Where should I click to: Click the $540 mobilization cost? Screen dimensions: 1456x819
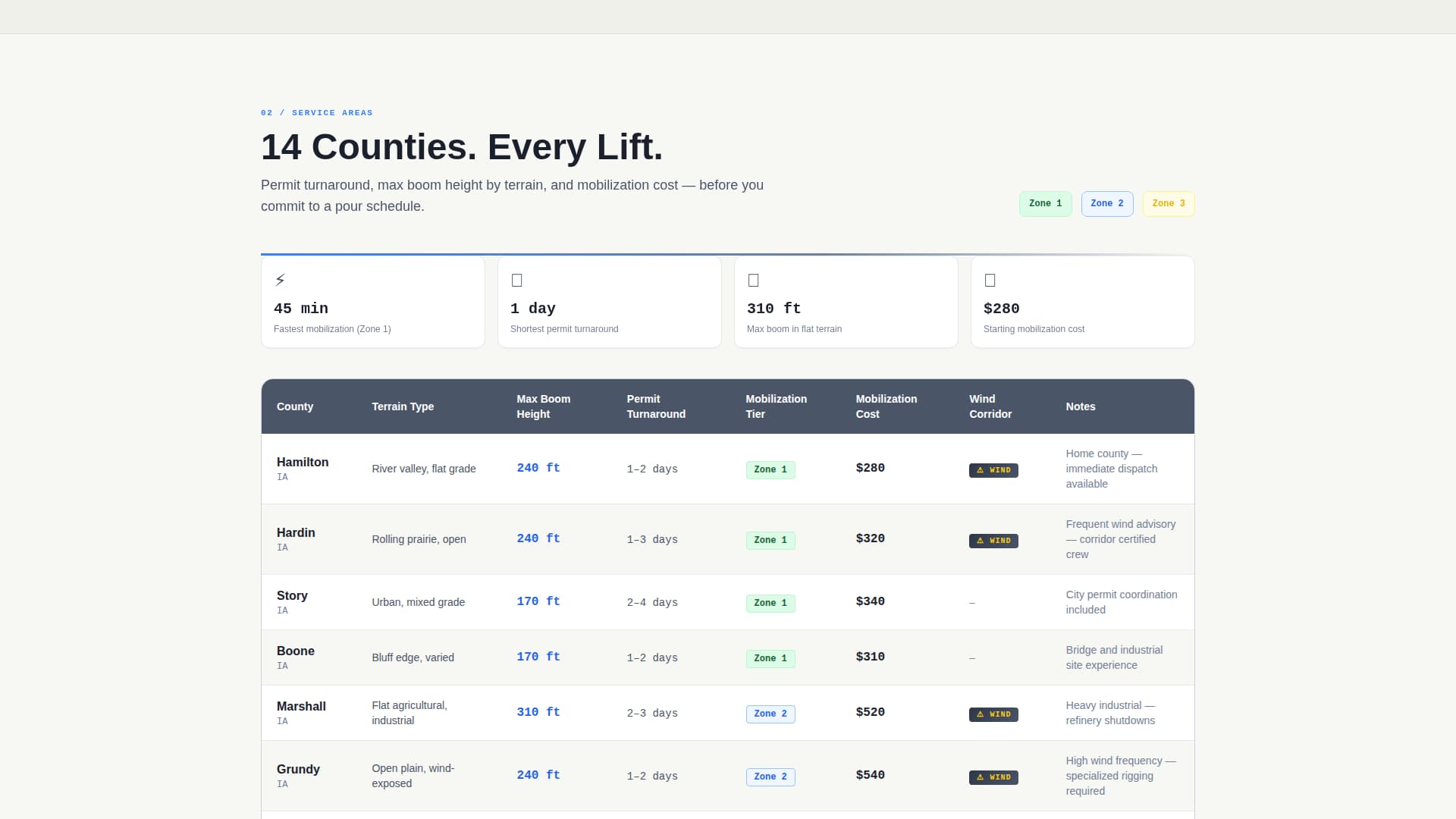click(x=870, y=776)
